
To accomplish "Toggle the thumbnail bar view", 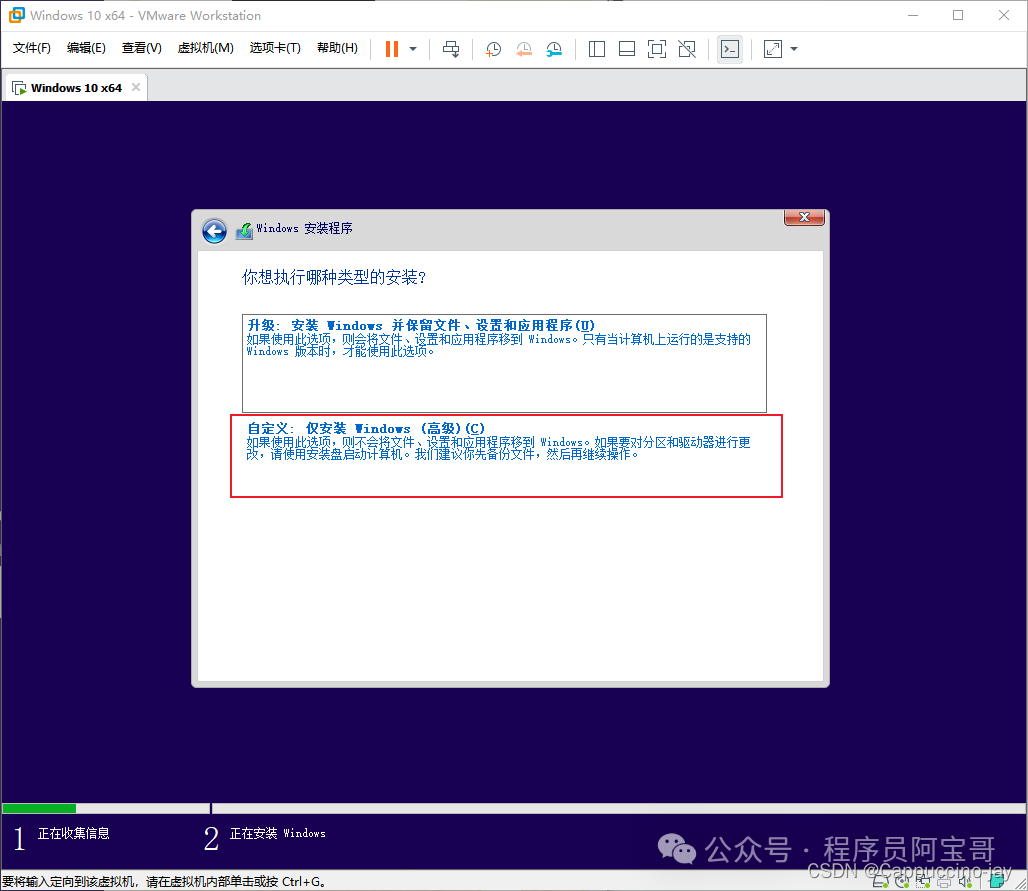I will coord(627,49).
